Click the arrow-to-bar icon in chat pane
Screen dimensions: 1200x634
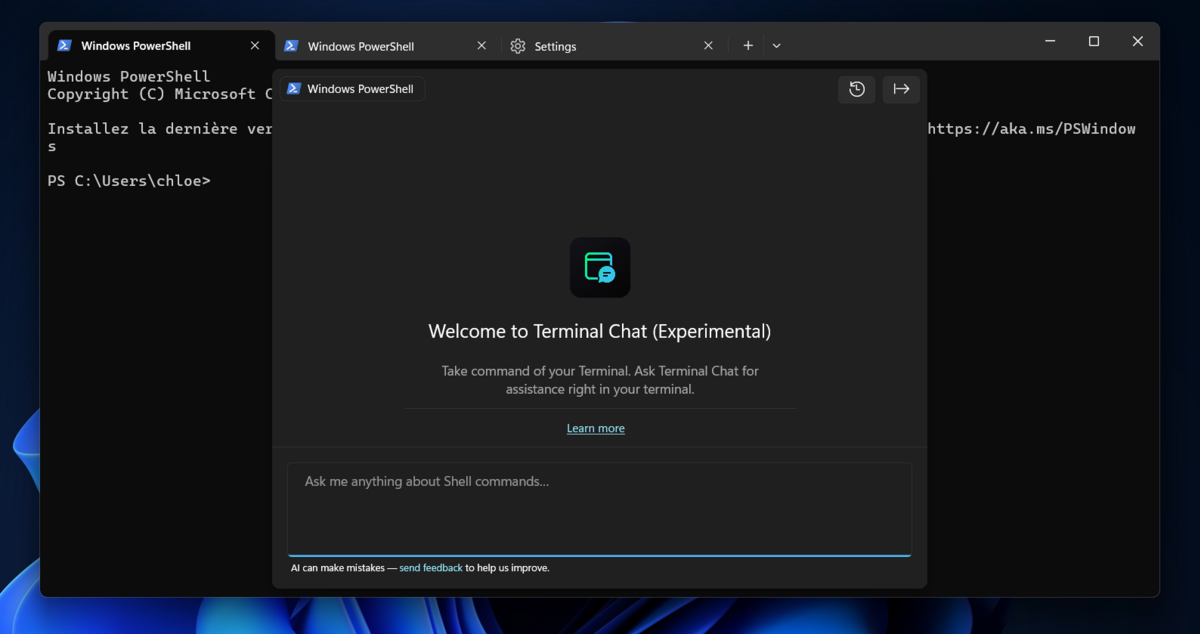[901, 89]
